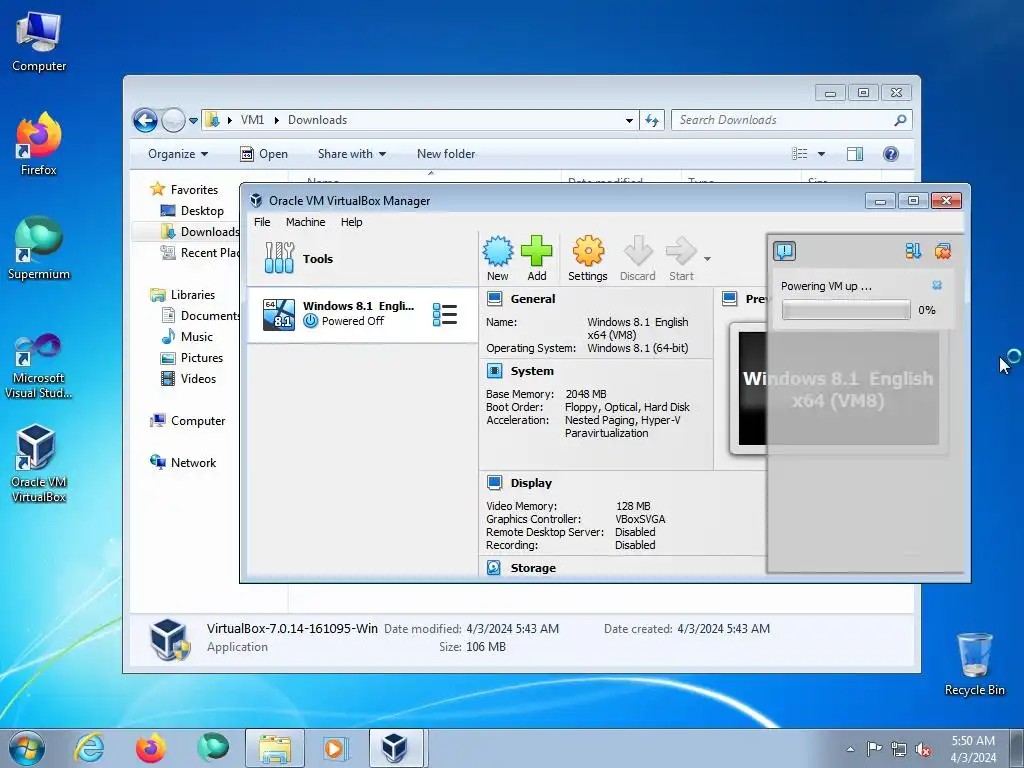
Task: Open the view options dropdown arrow
Action: 822,154
